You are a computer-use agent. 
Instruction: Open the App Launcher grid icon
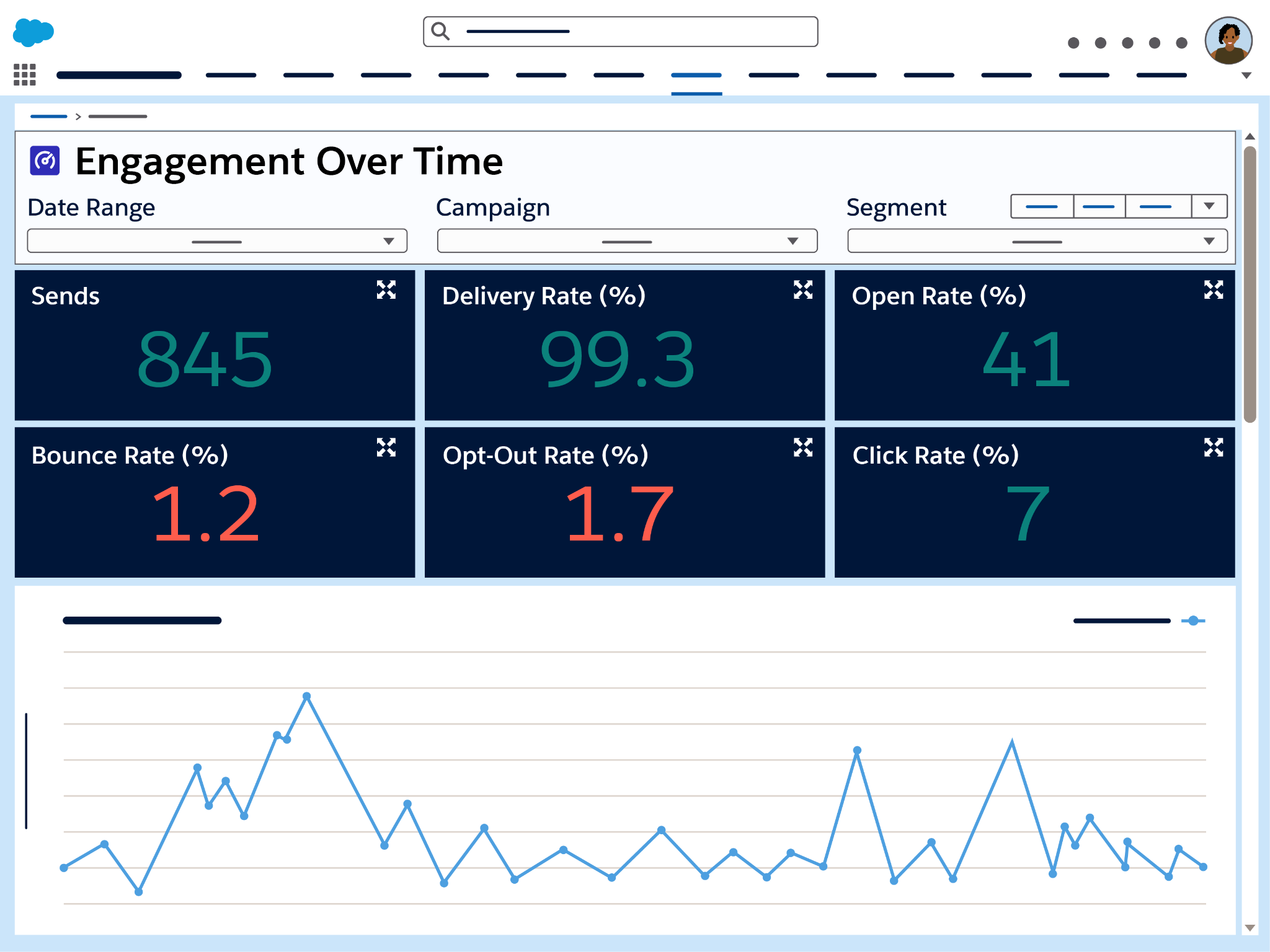click(25, 74)
